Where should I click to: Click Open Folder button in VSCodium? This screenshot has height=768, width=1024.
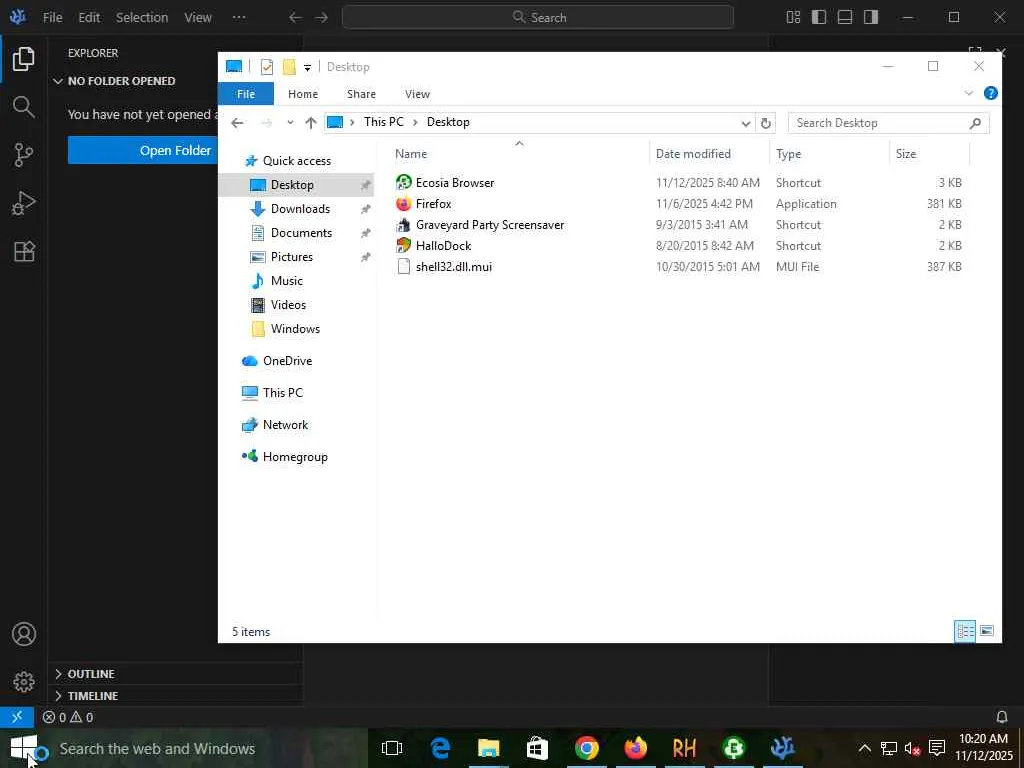coord(142,150)
